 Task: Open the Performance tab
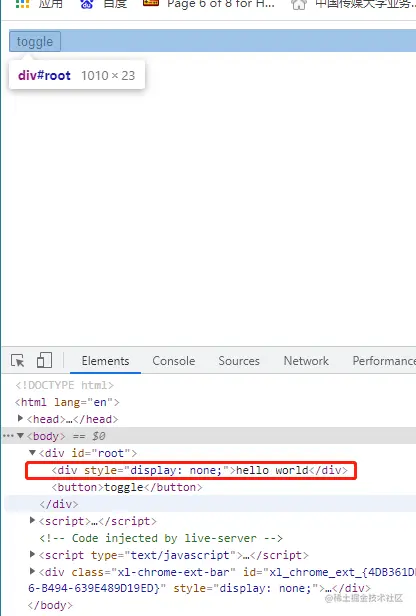384,361
